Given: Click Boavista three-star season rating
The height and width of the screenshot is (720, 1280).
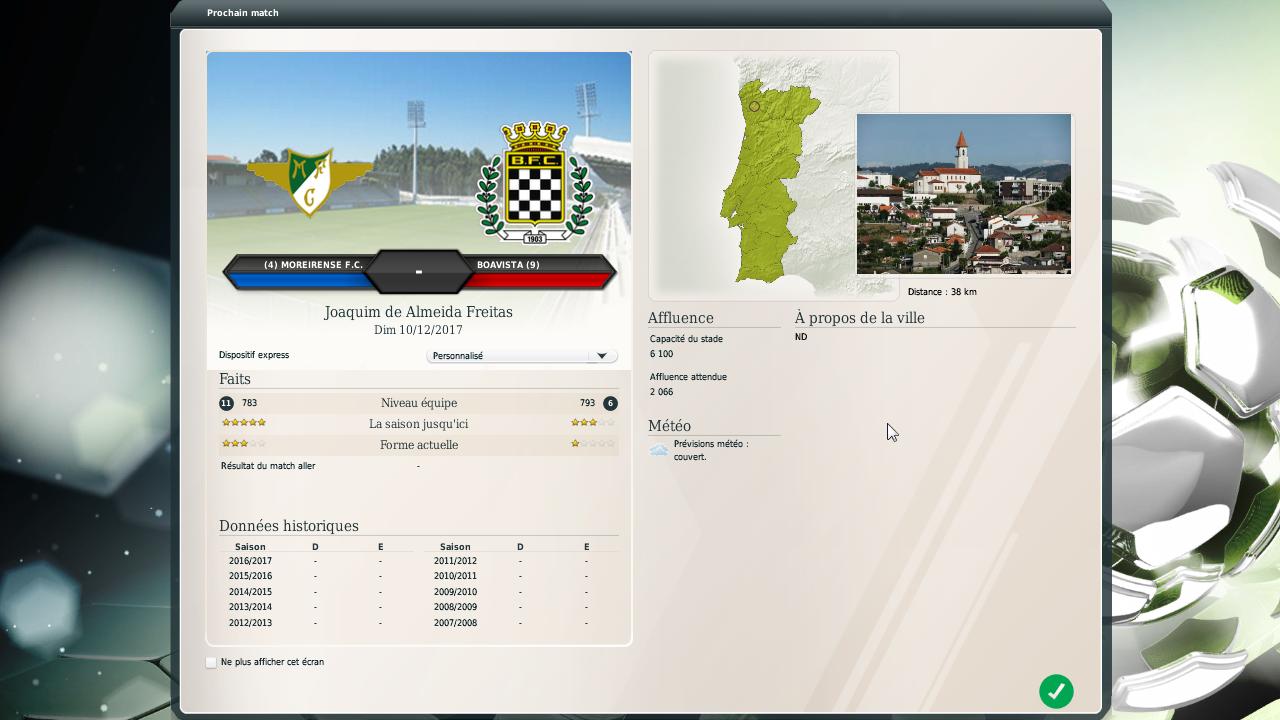Looking at the screenshot, I should (593, 423).
